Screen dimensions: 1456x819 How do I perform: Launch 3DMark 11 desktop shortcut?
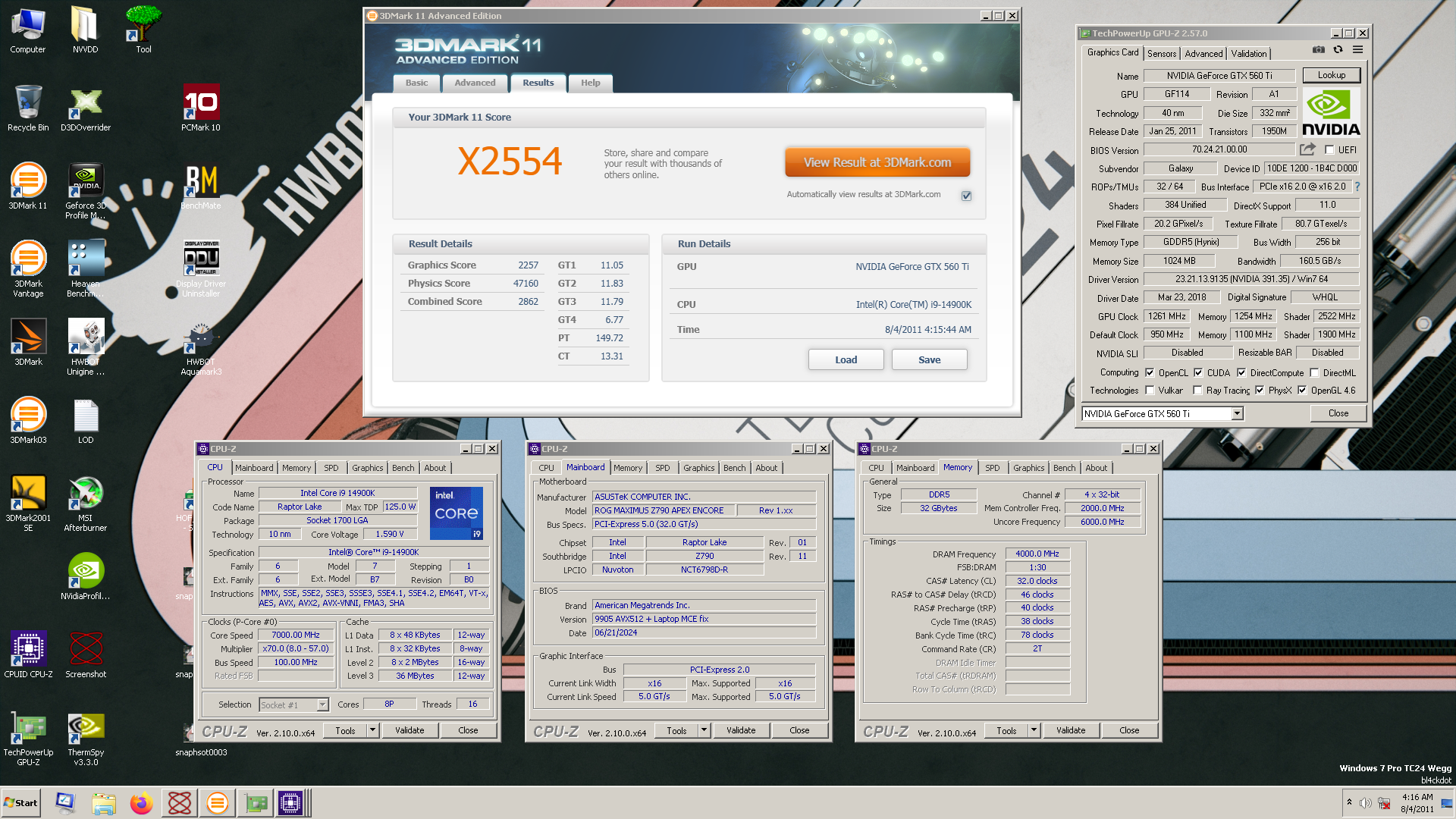(x=28, y=187)
